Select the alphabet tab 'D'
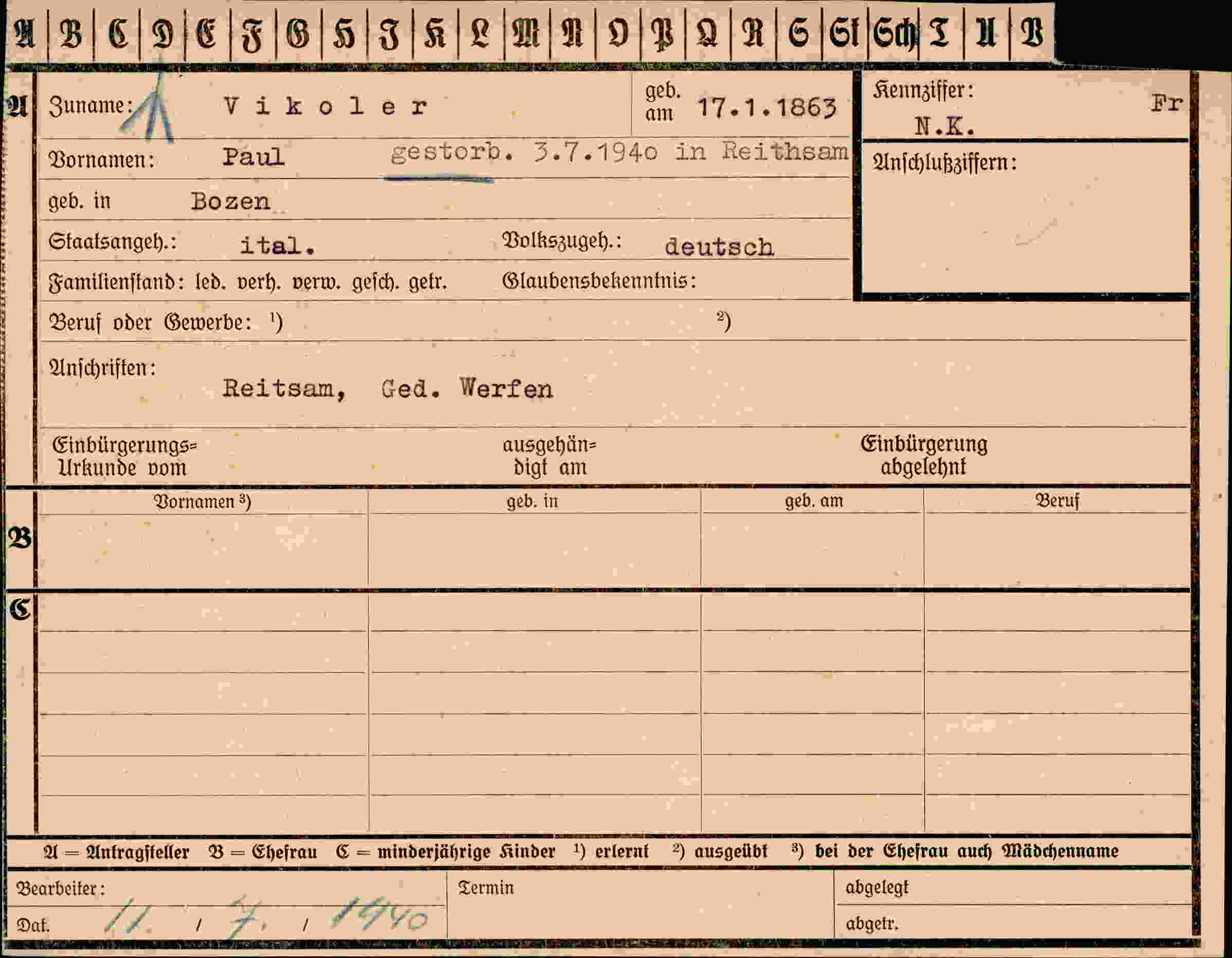 162,34
